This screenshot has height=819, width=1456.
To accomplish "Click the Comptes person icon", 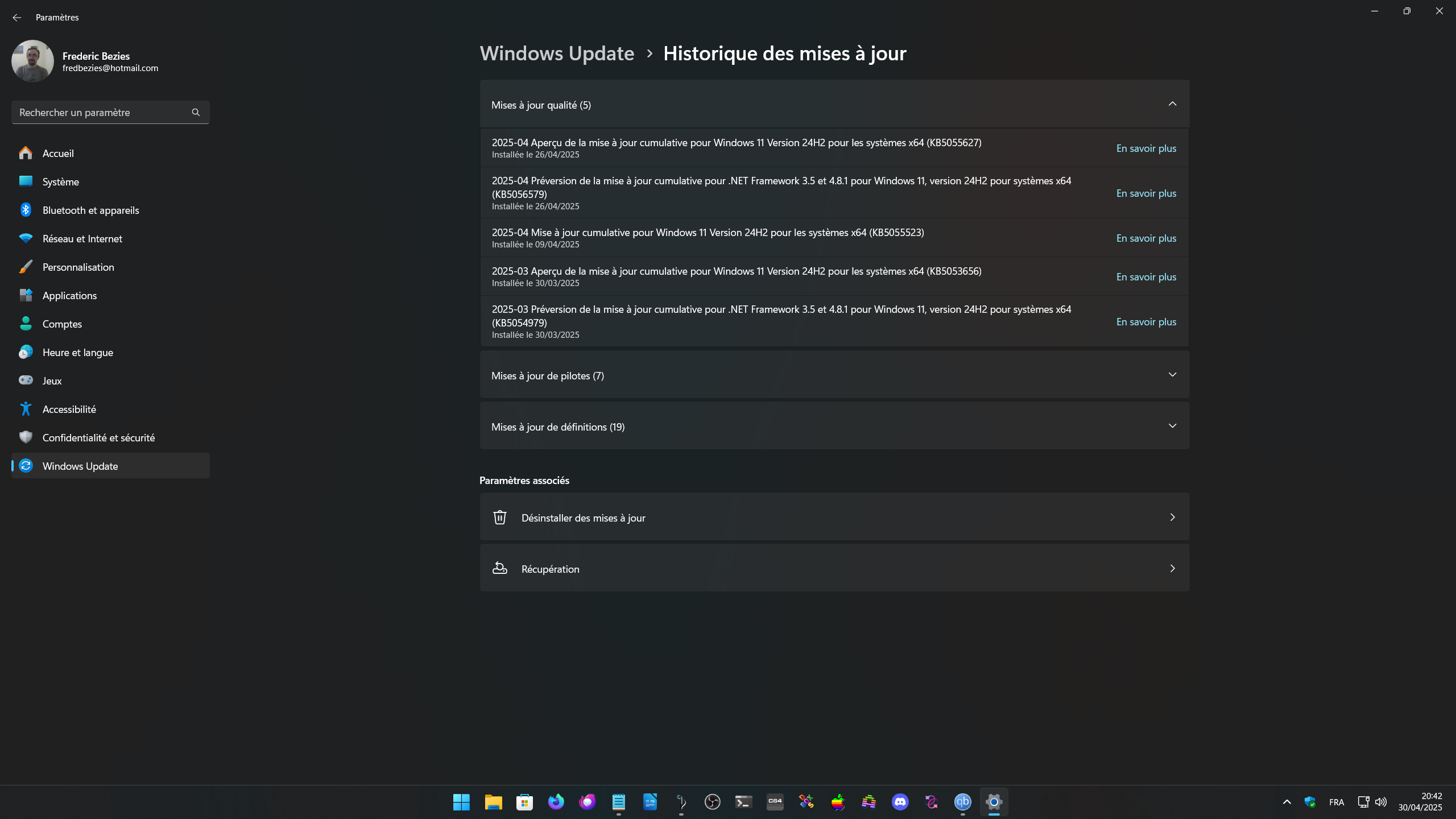I will tap(26, 324).
